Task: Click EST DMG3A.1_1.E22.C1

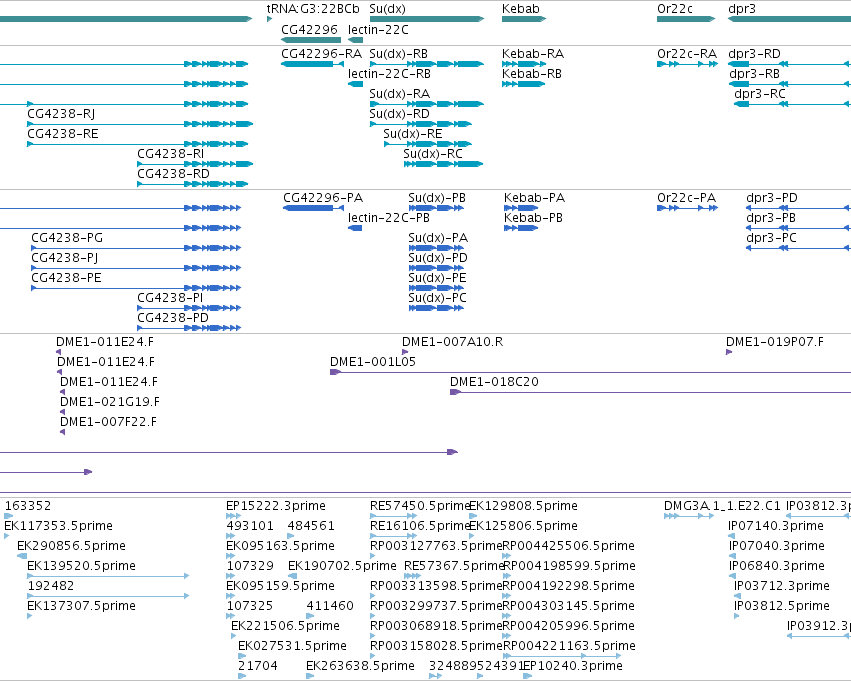Action: 722,506
